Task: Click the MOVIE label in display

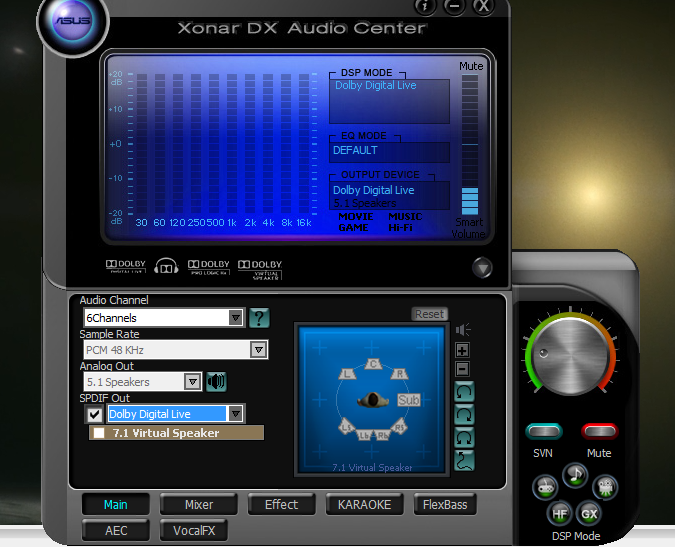Action: [356, 216]
